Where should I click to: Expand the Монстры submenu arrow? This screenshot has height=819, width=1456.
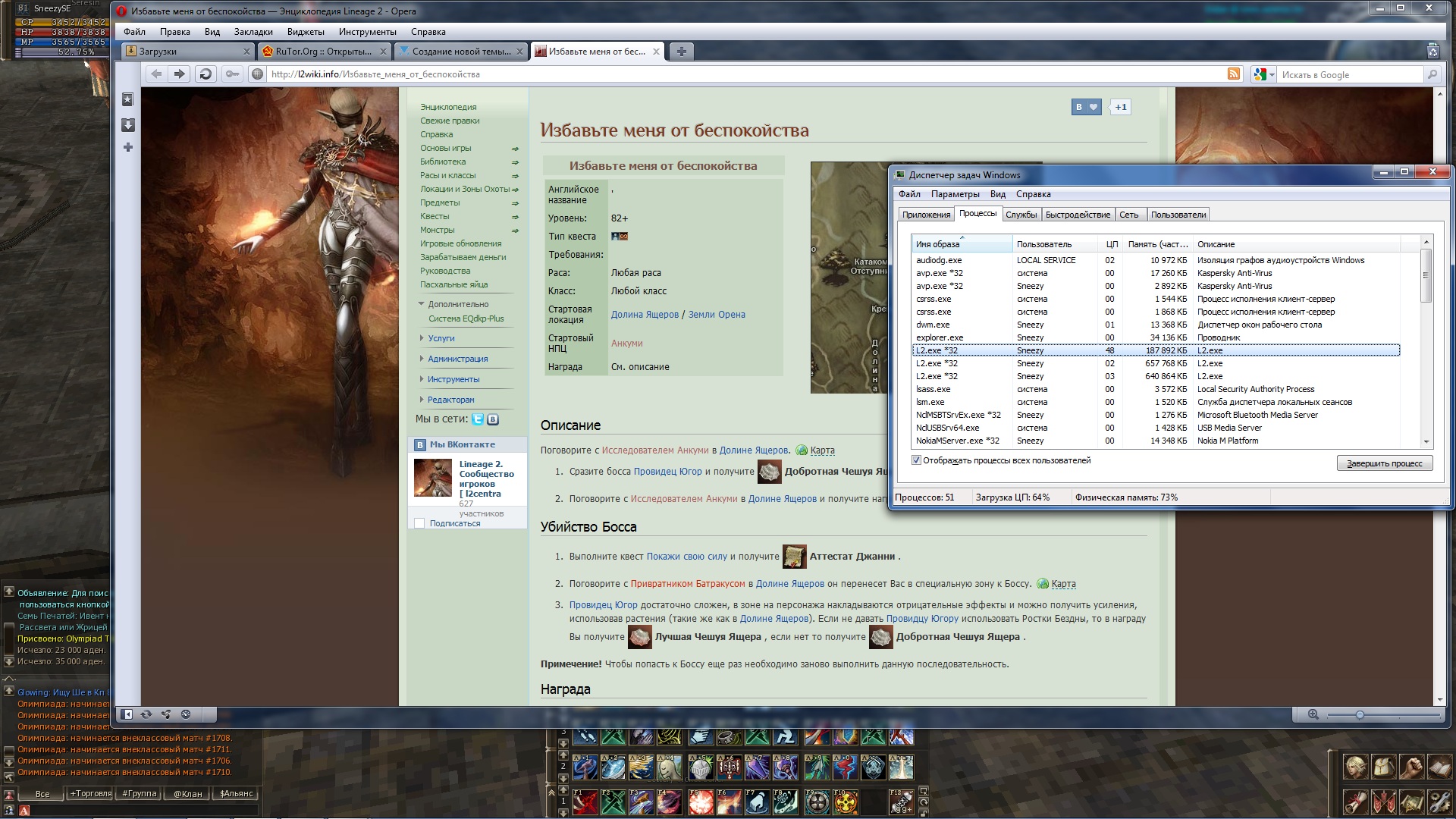[515, 231]
